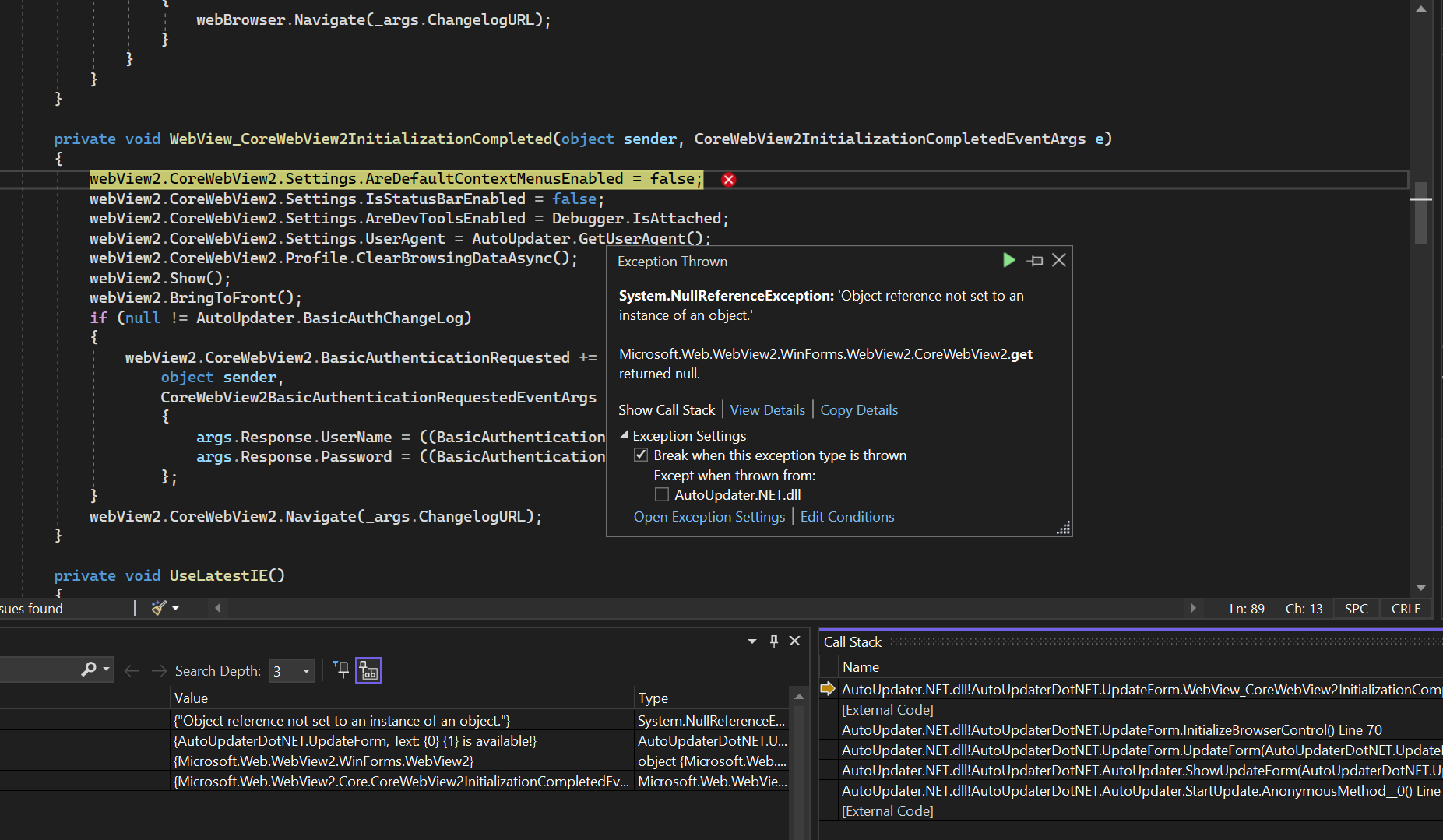1443x840 pixels.
Task: Open Exception Settings from the popup
Action: (x=709, y=516)
